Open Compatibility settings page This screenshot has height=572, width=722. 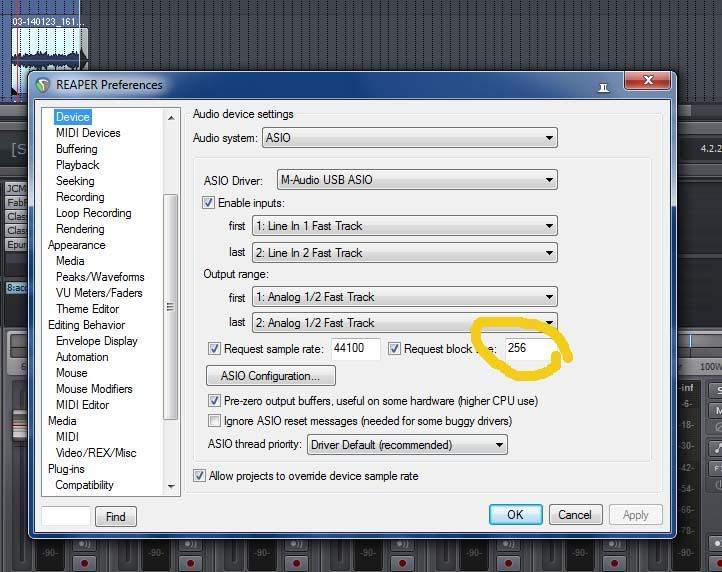[84, 485]
